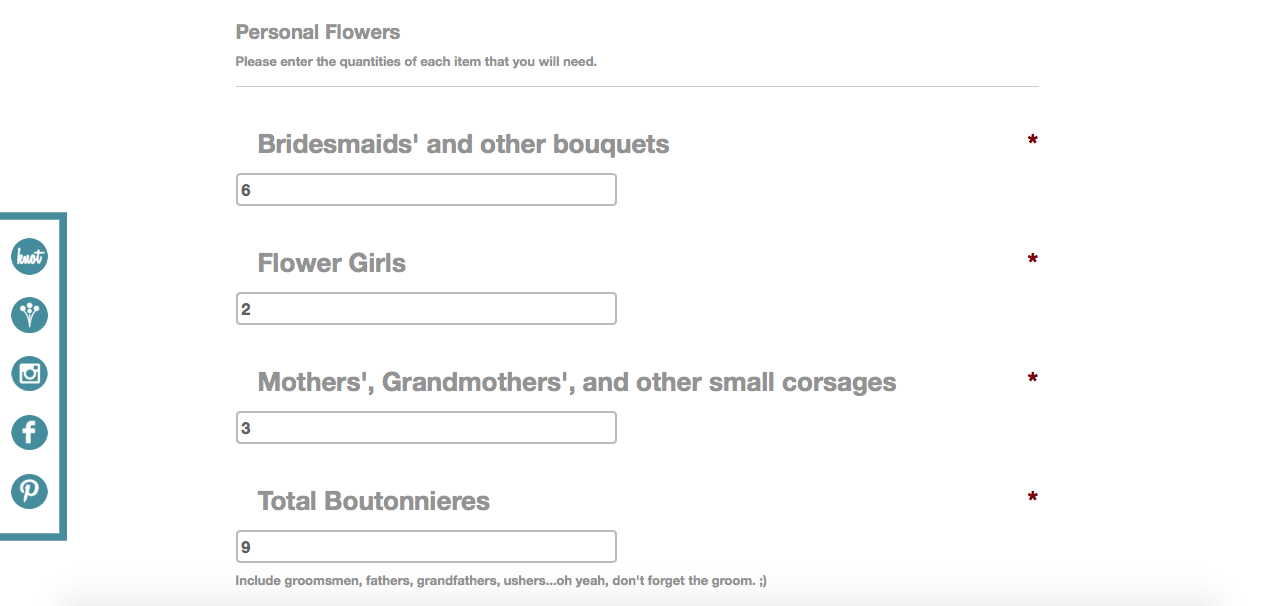Click the "Flower Girls" field label
Viewport: 1275px width, 606px height.
point(331,263)
